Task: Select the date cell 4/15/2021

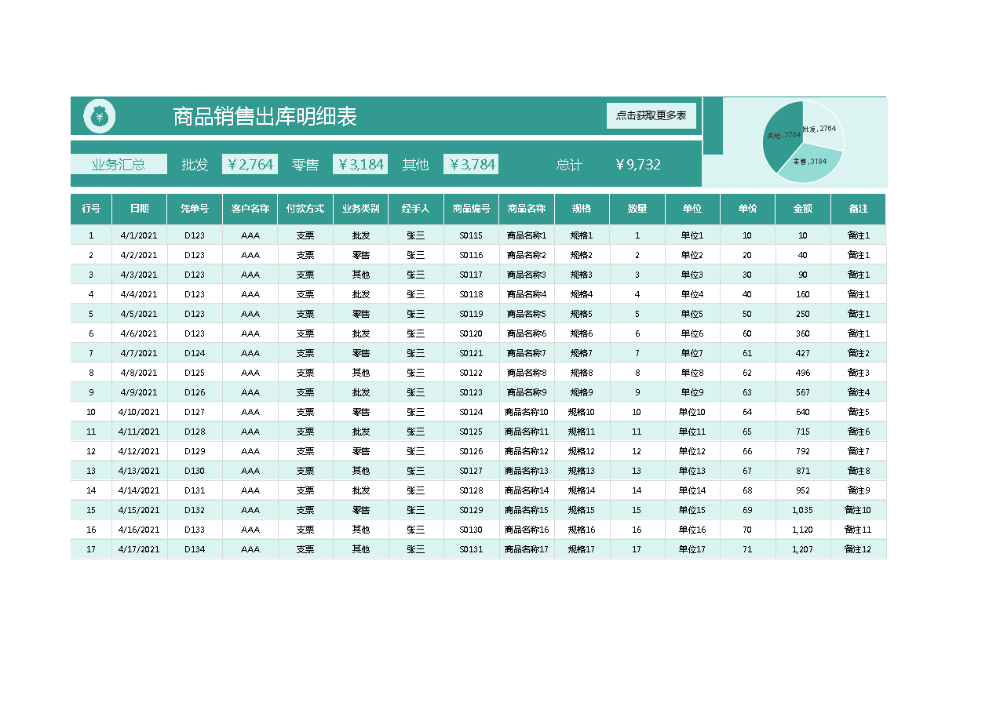Action: point(139,510)
